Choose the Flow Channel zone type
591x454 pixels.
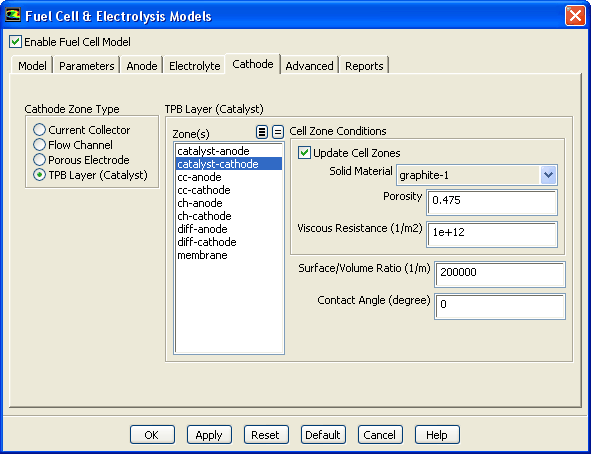pos(39,145)
